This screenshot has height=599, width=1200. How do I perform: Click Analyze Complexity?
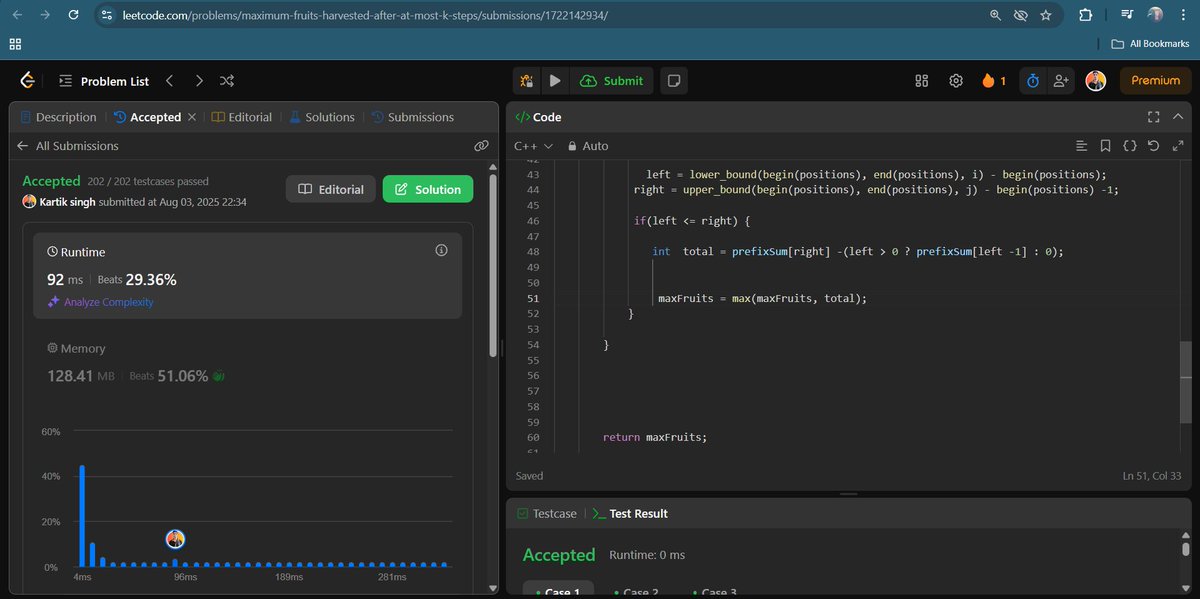[x=100, y=302]
